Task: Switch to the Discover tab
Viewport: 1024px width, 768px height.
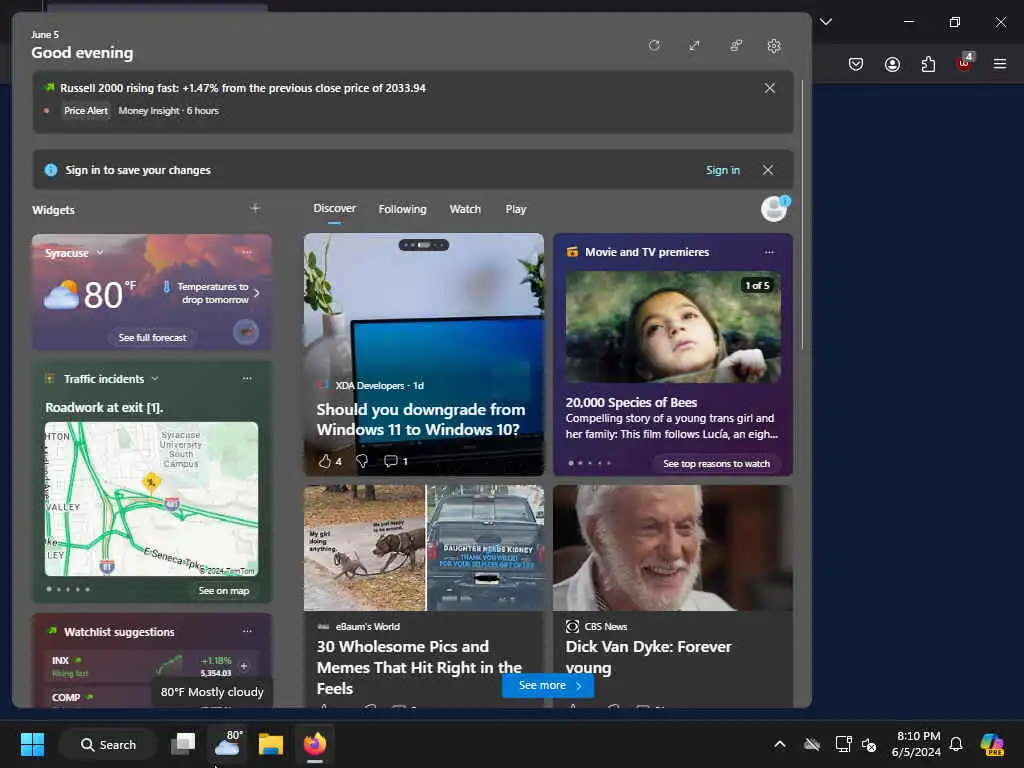Action: pos(334,208)
